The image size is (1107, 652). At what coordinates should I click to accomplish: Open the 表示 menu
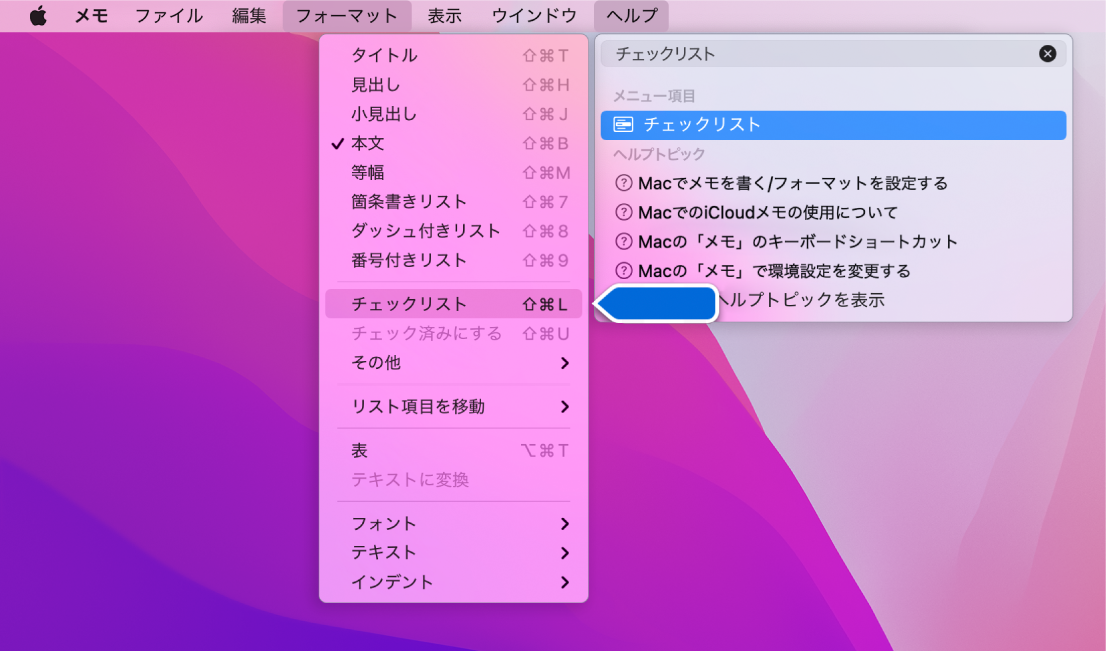click(444, 15)
